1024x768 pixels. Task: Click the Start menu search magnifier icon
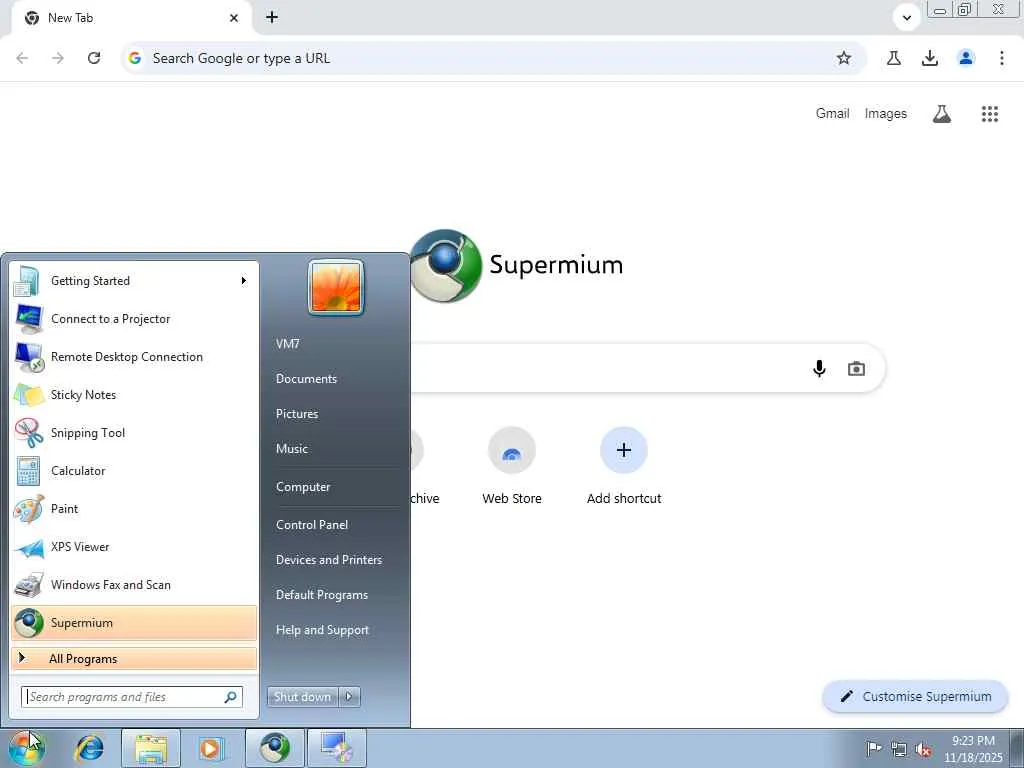coord(231,697)
